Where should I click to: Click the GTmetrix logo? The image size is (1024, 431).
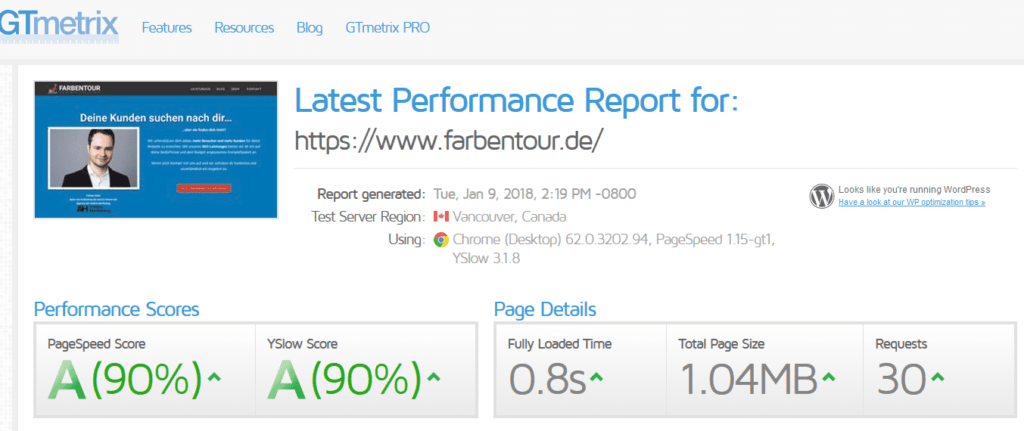coord(59,26)
